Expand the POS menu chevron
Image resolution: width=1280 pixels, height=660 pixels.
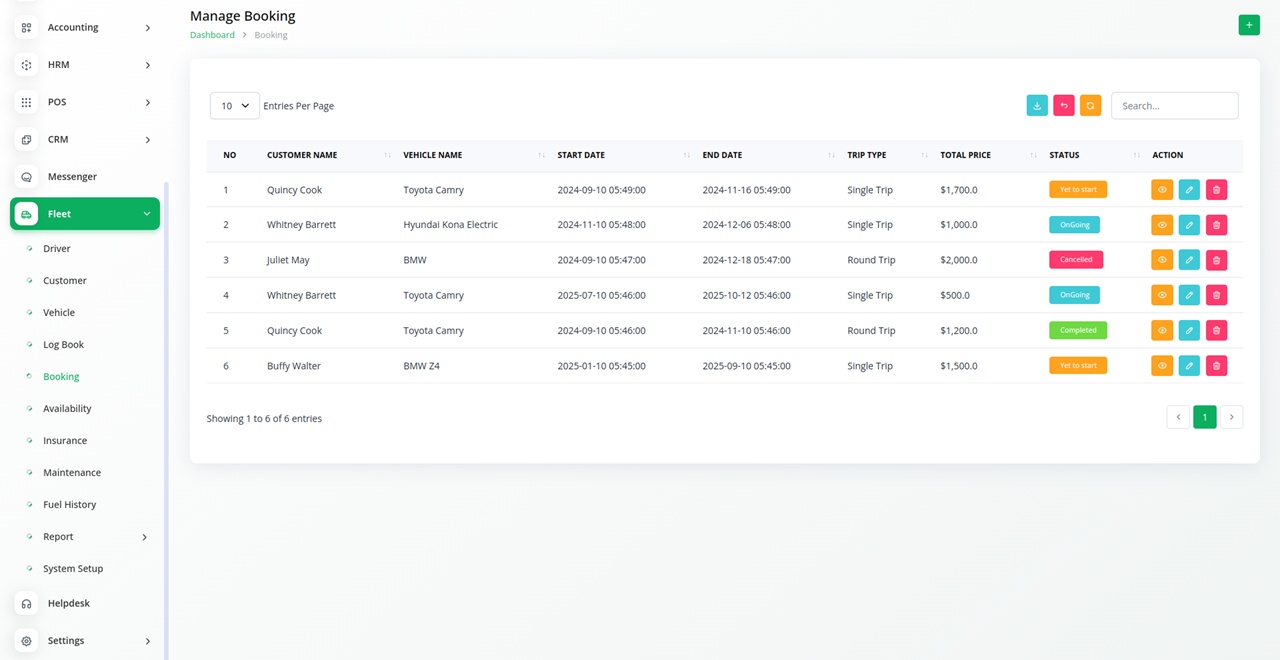[x=148, y=102]
